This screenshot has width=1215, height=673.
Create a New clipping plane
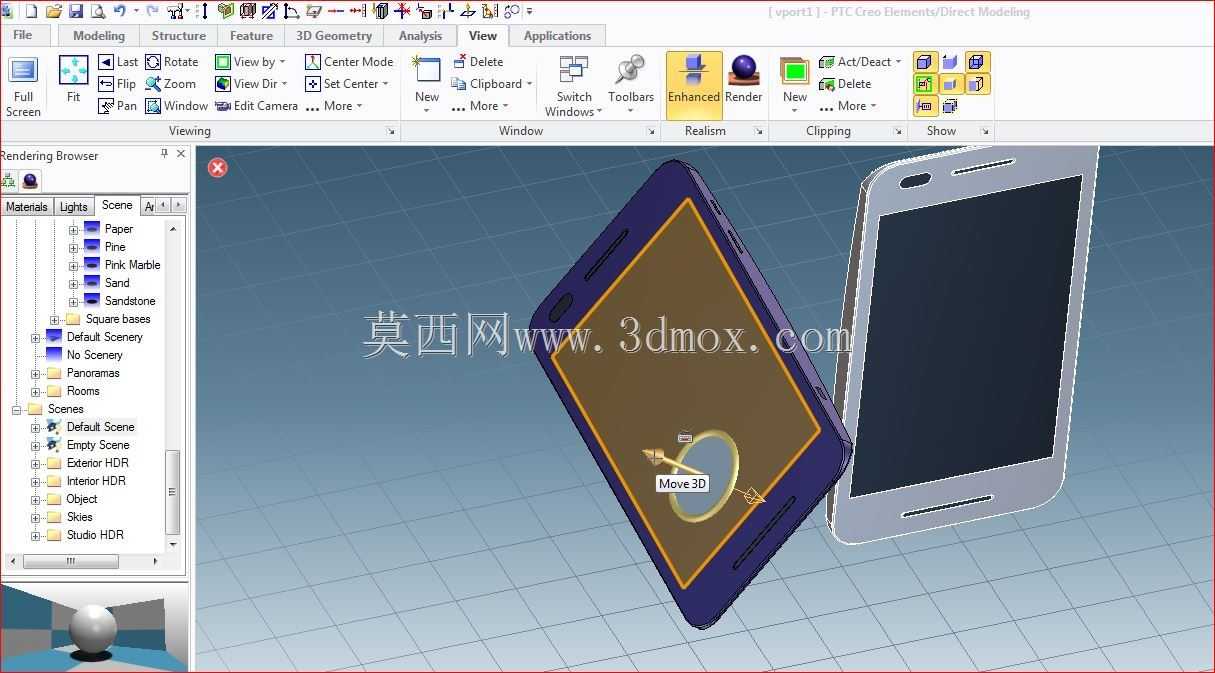point(795,82)
